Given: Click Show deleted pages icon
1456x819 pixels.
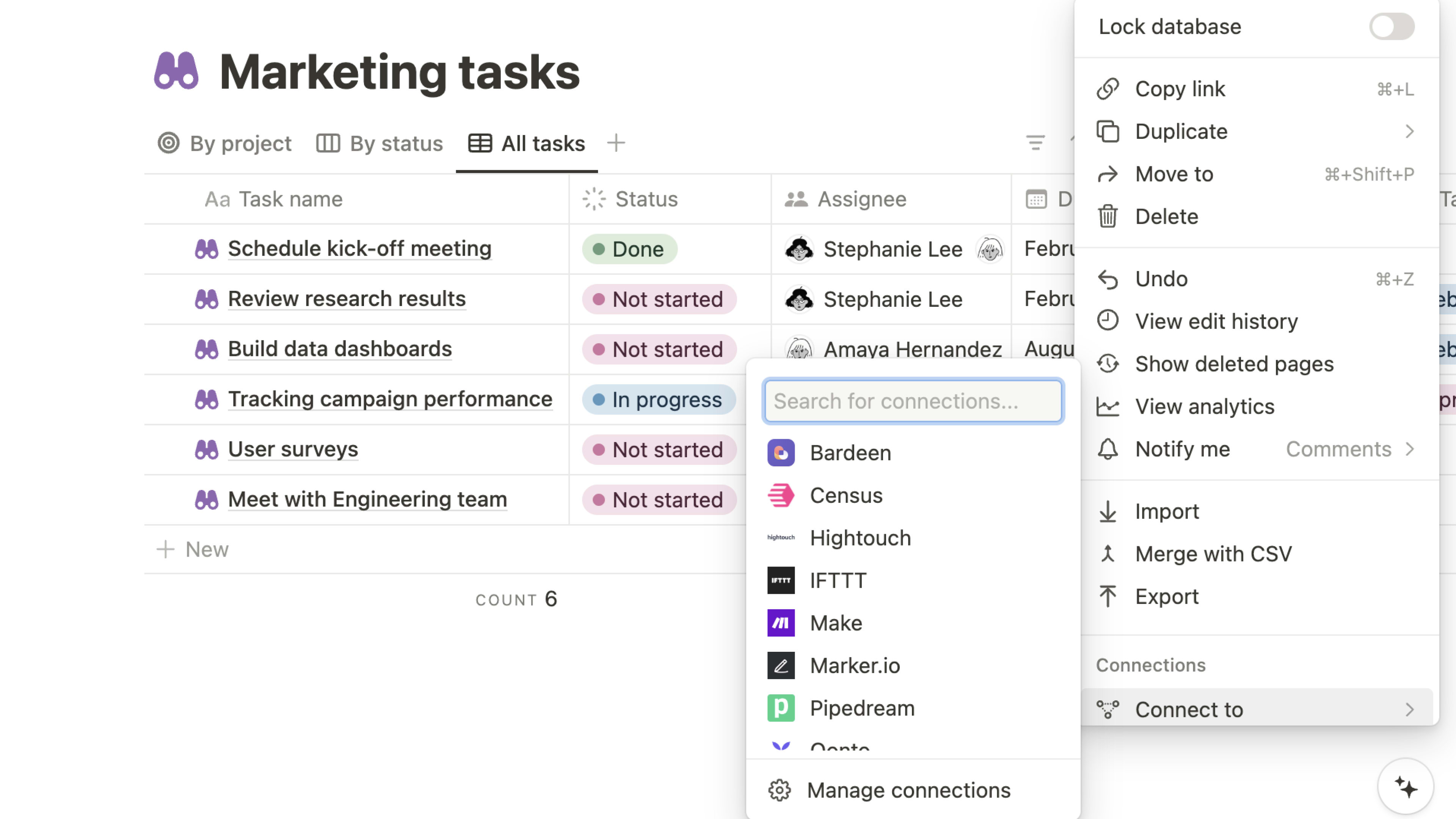Looking at the screenshot, I should click(1108, 364).
